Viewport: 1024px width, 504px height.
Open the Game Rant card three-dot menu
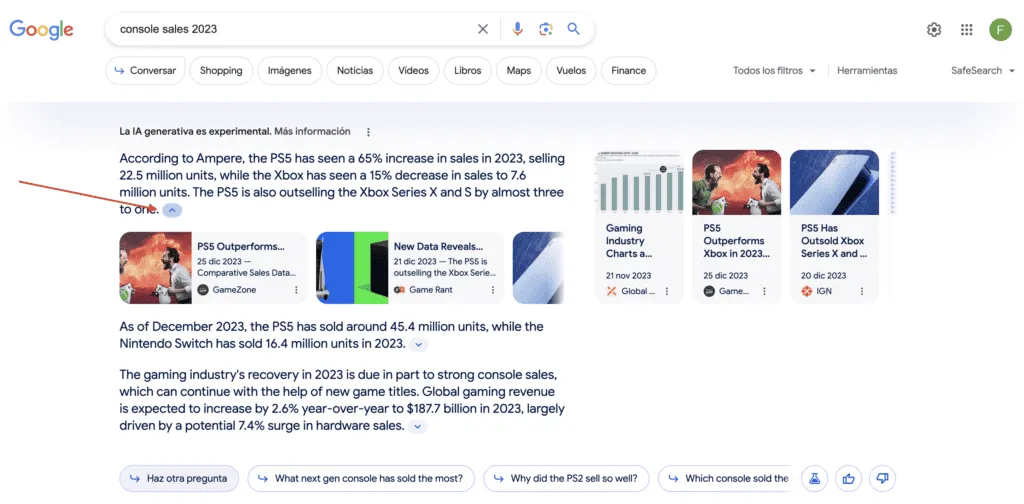pos(492,290)
